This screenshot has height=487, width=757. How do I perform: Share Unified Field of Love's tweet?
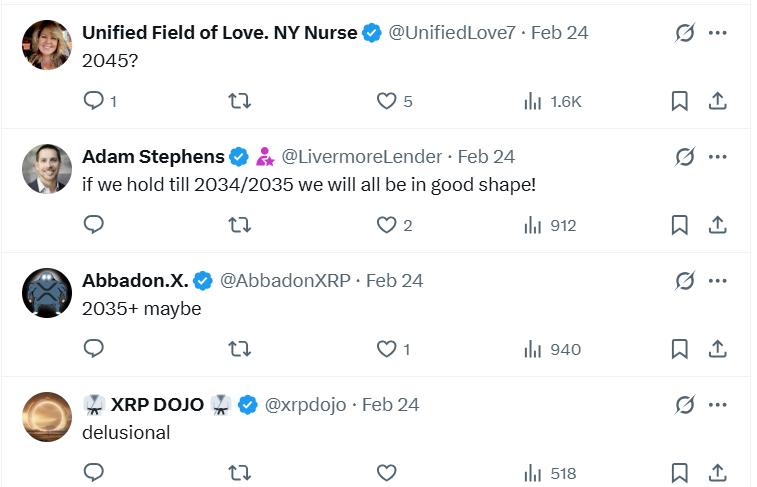click(717, 101)
